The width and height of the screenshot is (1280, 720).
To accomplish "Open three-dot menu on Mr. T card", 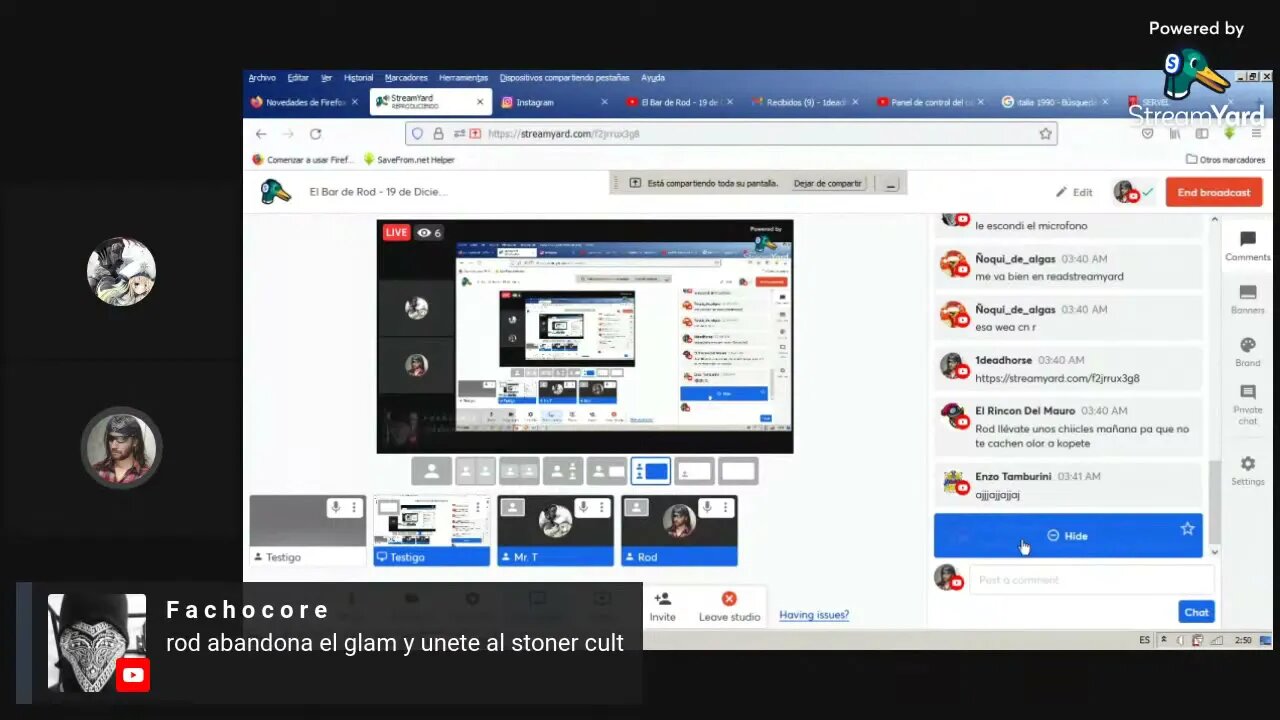I will click(x=601, y=508).
